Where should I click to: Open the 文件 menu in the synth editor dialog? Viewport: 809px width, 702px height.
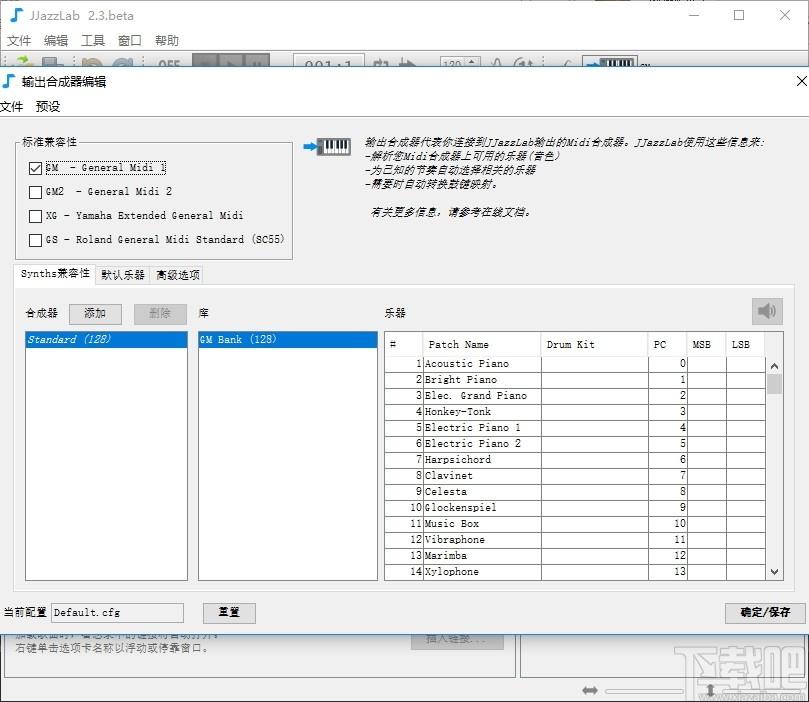click(x=11, y=107)
